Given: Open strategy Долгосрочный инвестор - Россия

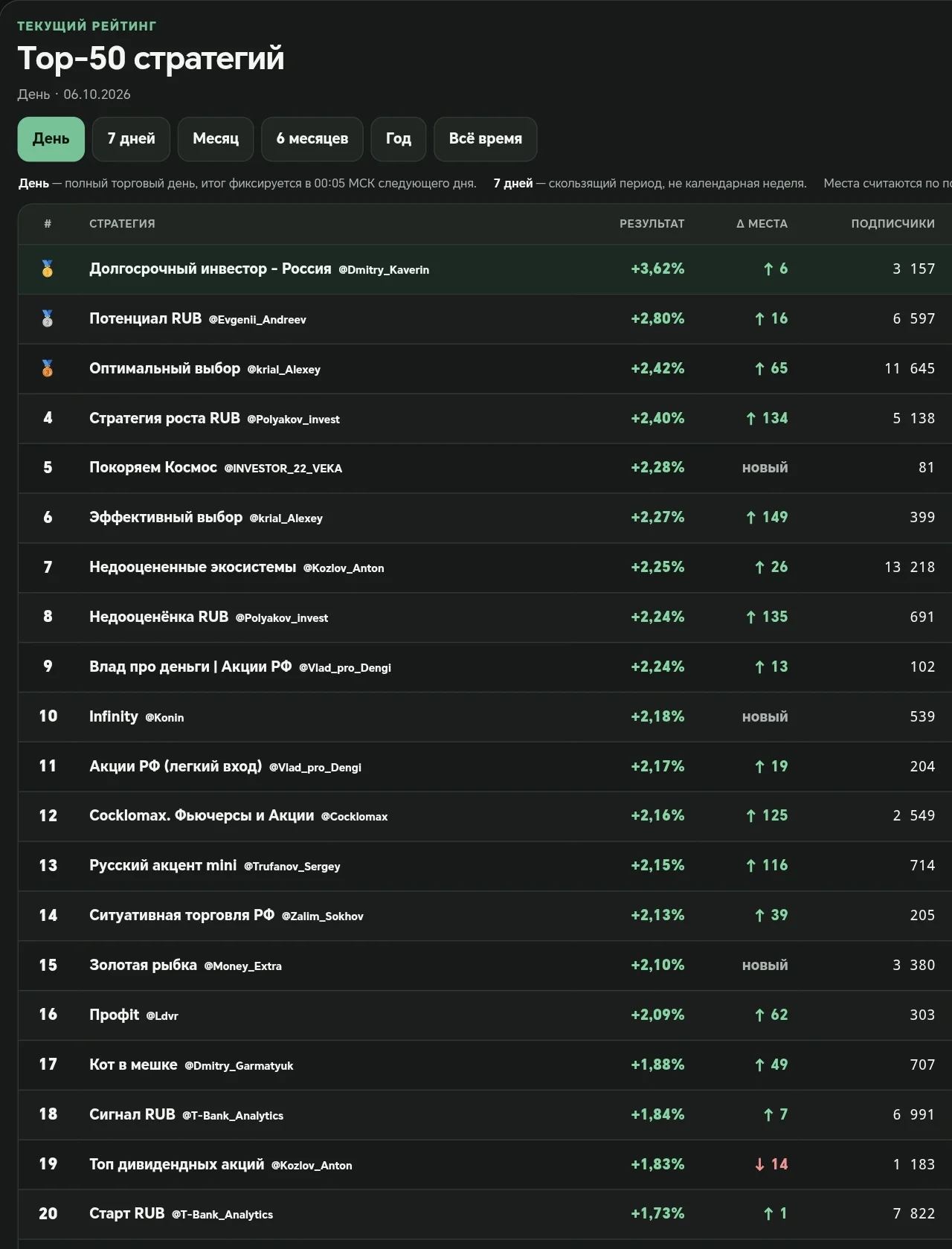Looking at the screenshot, I should 210,269.
